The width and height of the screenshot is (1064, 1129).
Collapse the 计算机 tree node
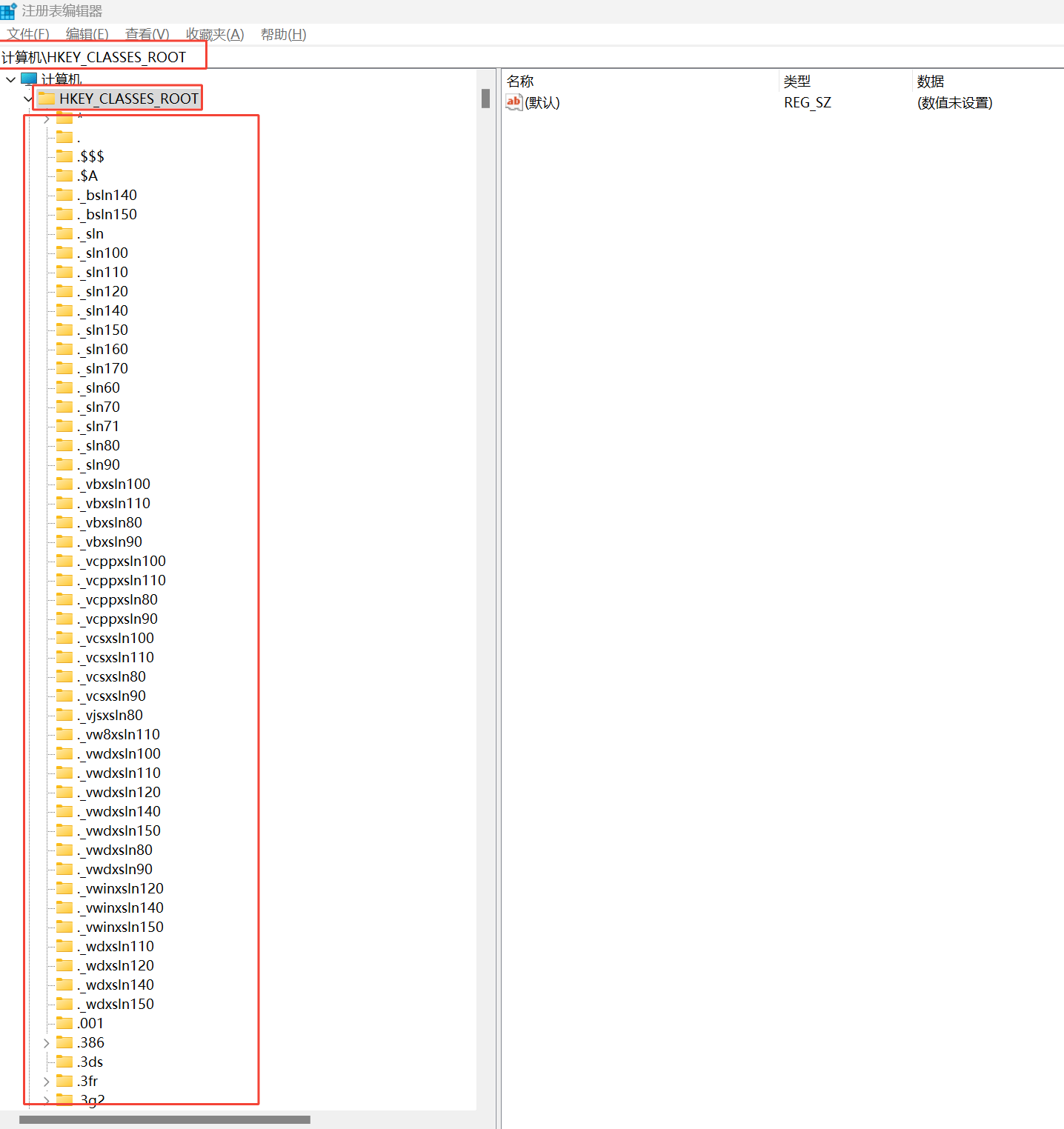click(x=10, y=79)
